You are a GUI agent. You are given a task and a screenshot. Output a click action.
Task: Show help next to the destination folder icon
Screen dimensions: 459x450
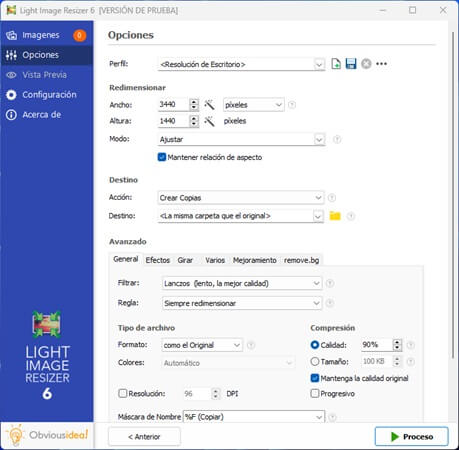[351, 216]
